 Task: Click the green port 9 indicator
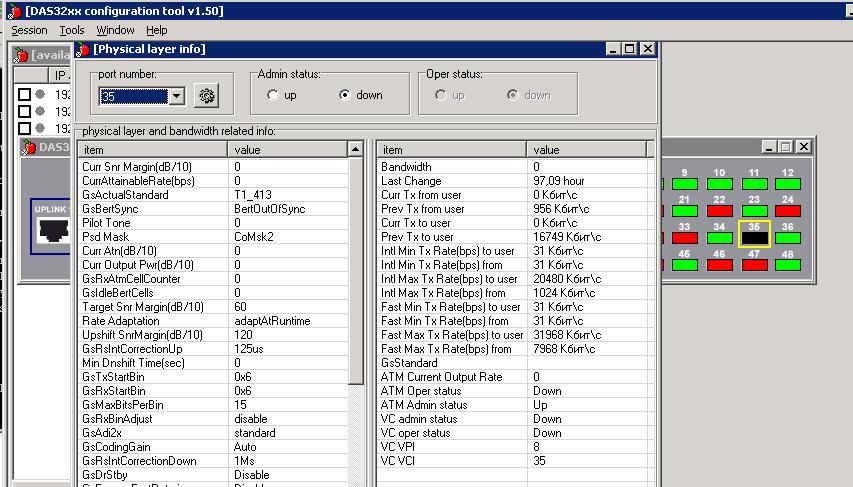pyautogui.click(x=685, y=184)
